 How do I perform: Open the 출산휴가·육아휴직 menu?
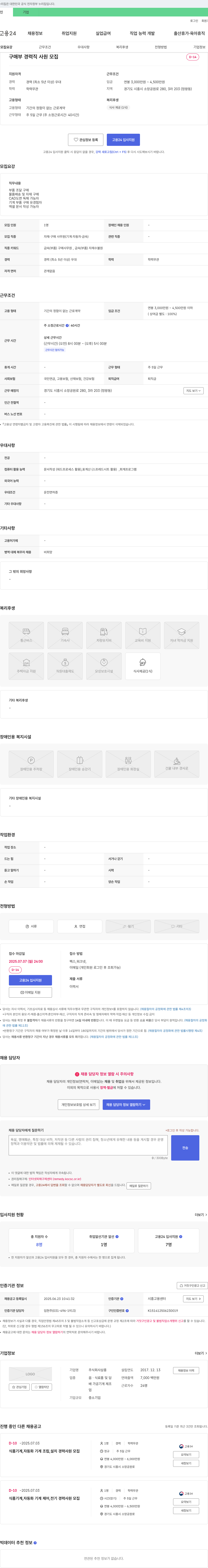pos(189,33)
